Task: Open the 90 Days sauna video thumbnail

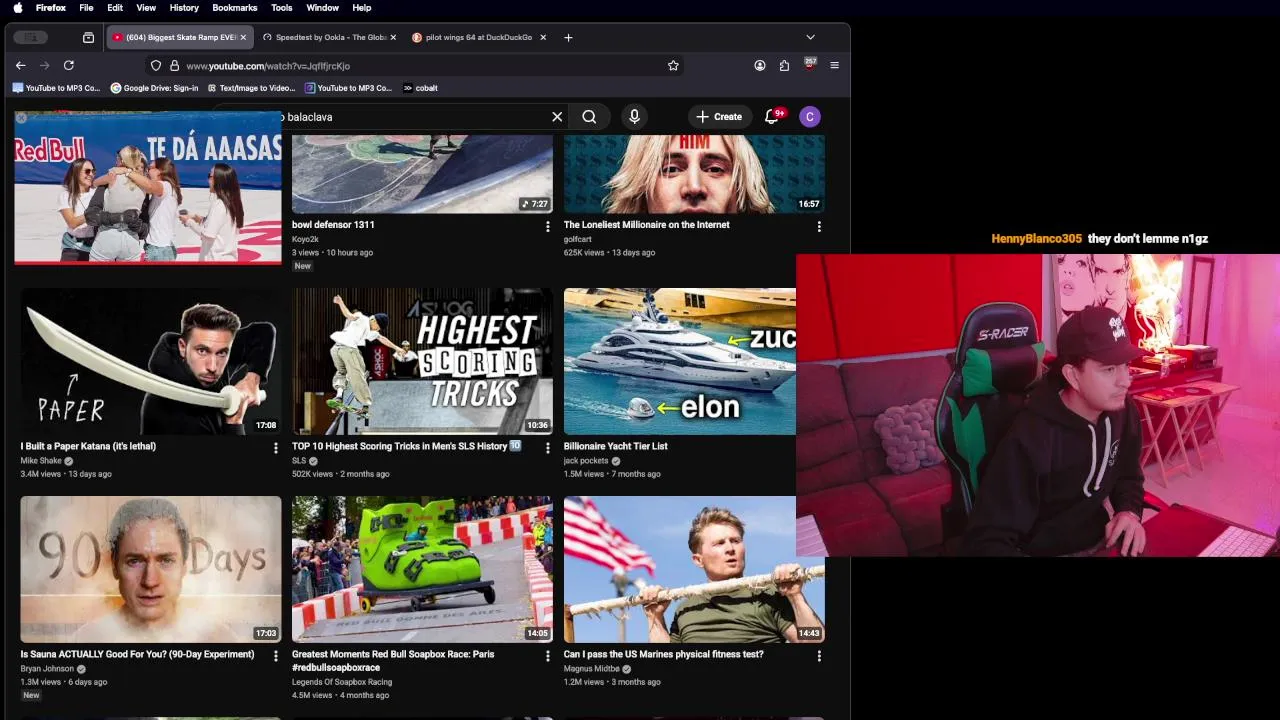Action: [x=151, y=569]
